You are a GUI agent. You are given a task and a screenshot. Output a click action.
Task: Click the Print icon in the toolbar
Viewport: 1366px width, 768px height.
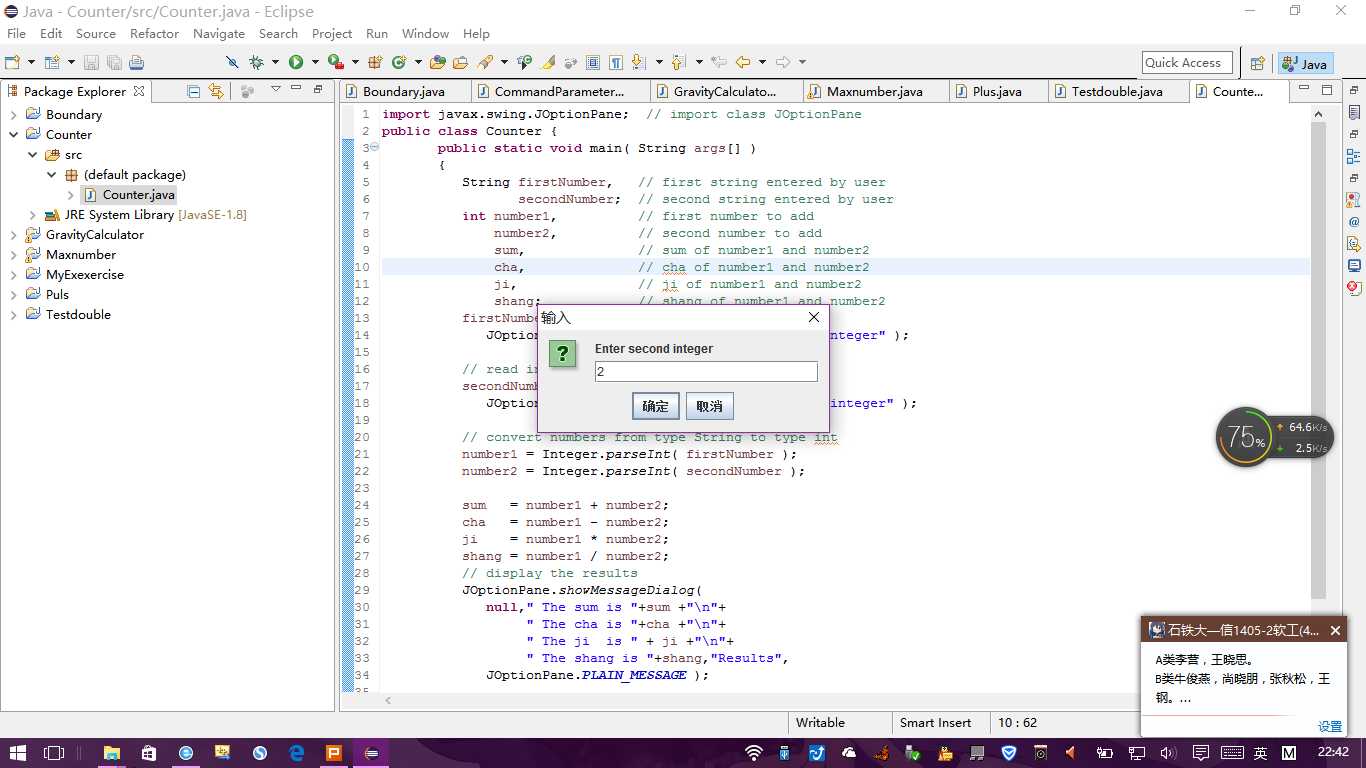[x=136, y=62]
